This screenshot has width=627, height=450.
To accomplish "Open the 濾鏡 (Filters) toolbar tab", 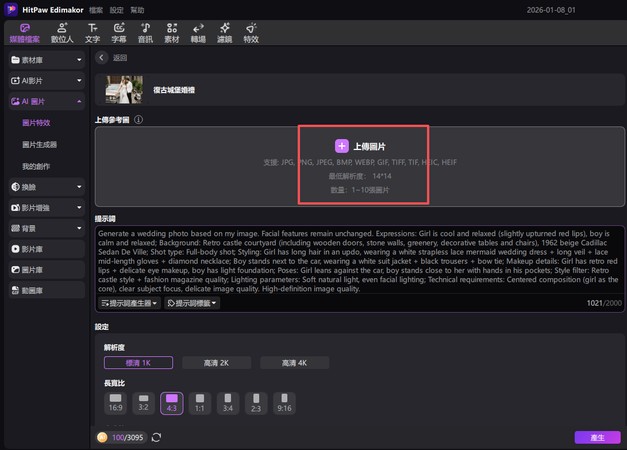I will tap(224, 33).
